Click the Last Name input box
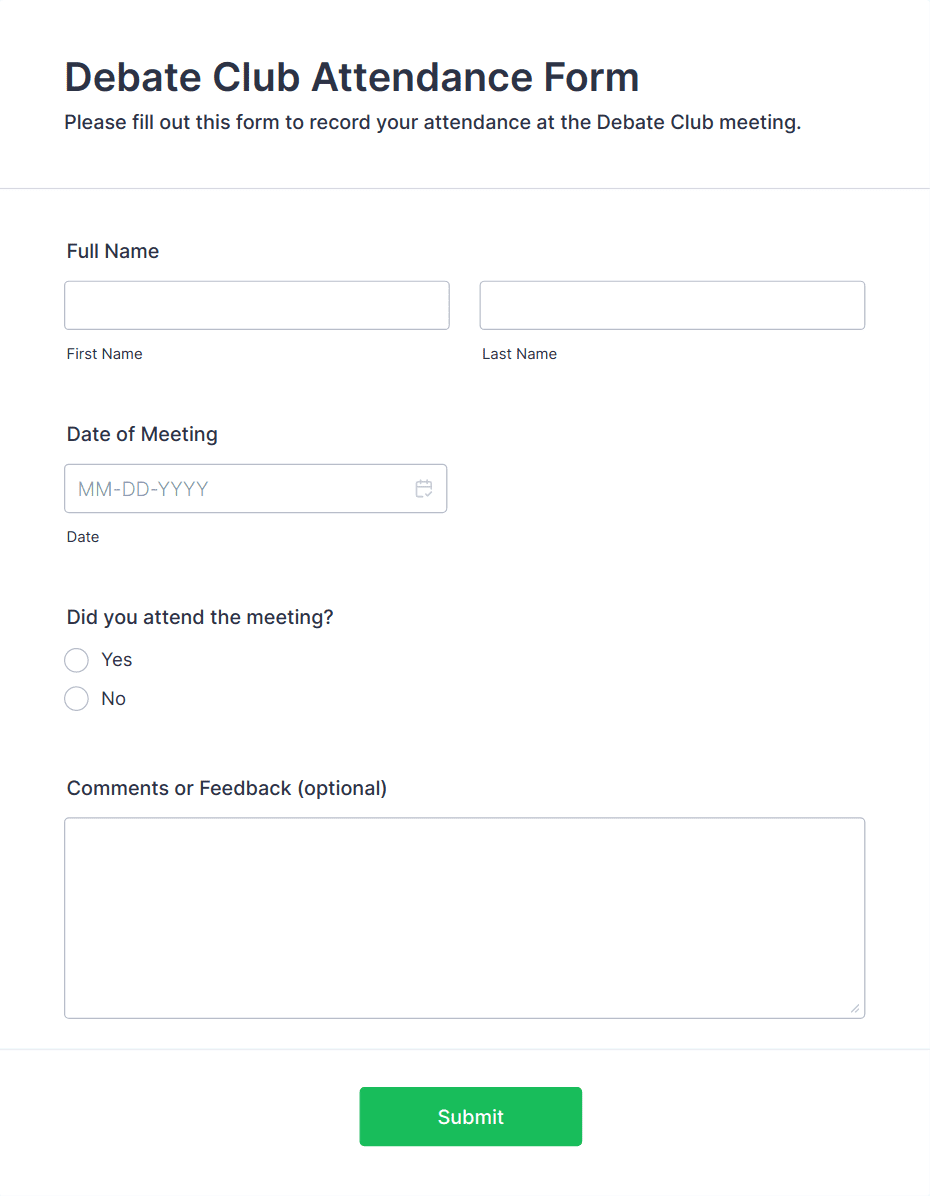This screenshot has width=930, height=1196. (672, 305)
